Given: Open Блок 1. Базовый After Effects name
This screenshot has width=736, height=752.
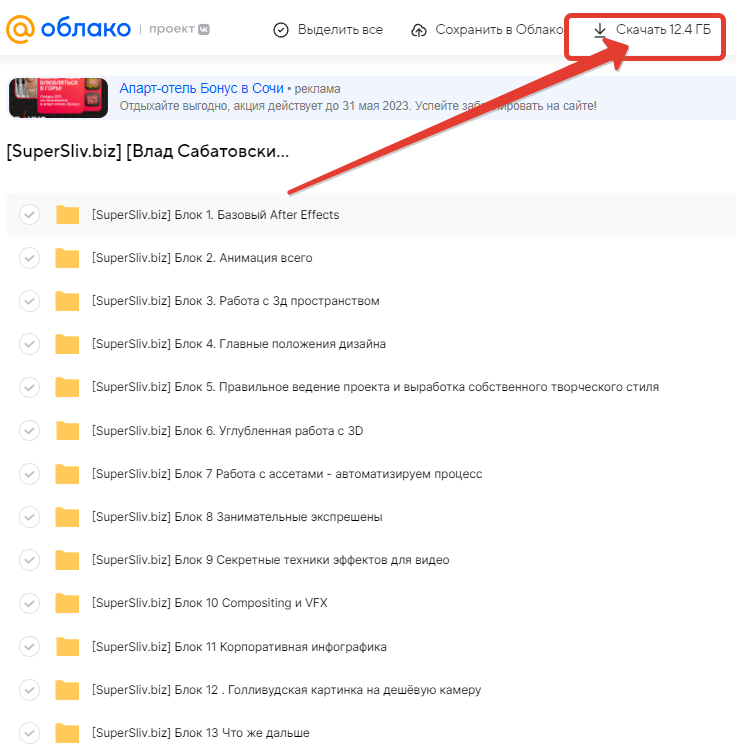Looking at the screenshot, I should click(216, 214).
